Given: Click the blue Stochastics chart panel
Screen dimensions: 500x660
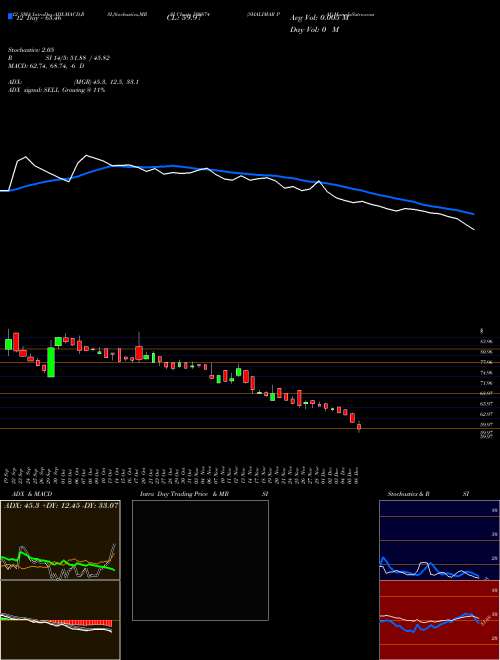Looking at the screenshot, I should [x=439, y=540].
